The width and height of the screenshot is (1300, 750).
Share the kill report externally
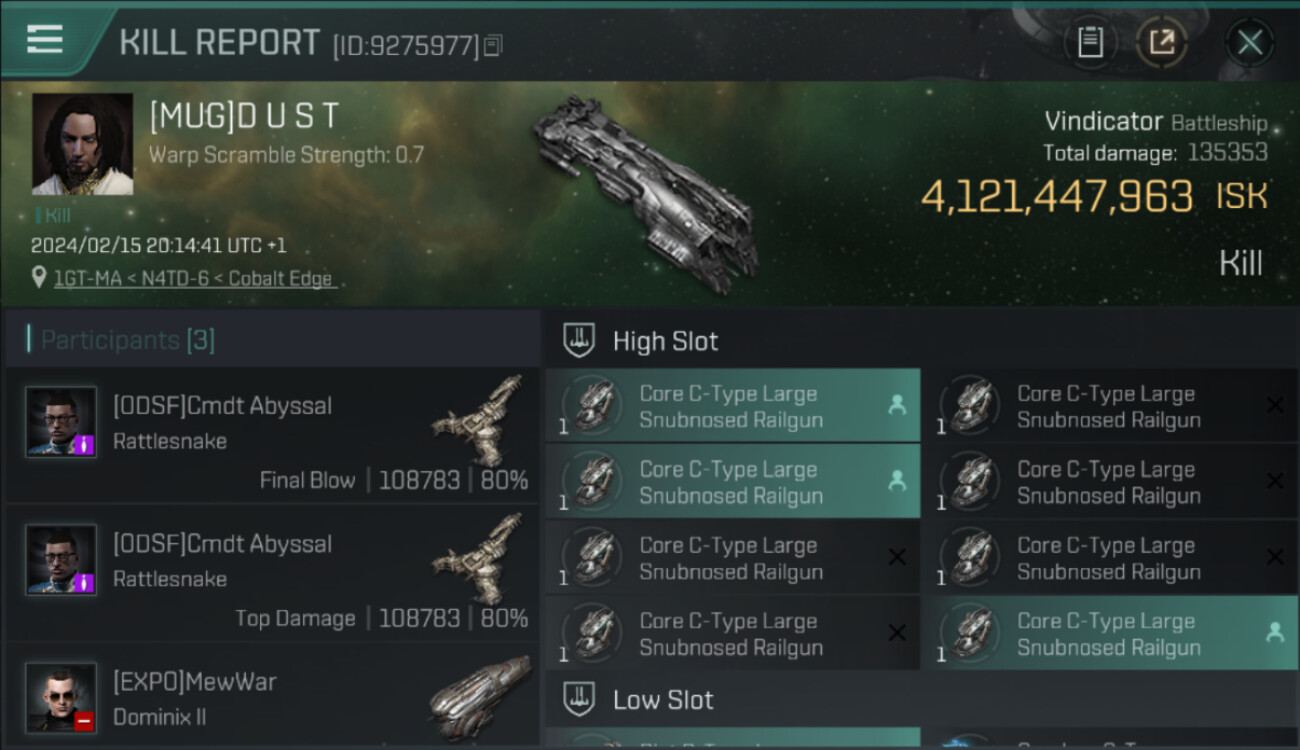[x=1162, y=42]
